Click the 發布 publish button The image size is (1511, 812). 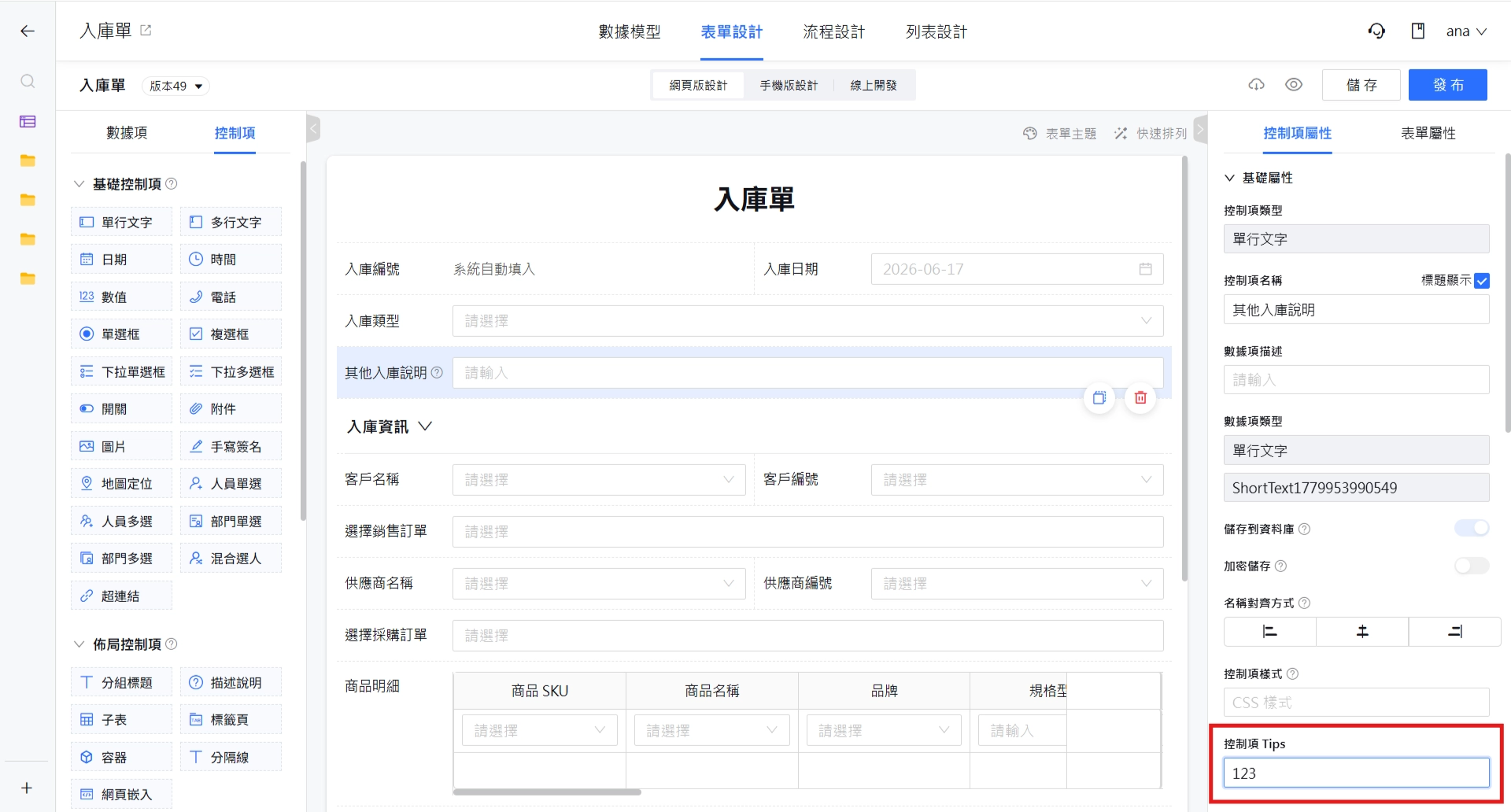point(1448,85)
